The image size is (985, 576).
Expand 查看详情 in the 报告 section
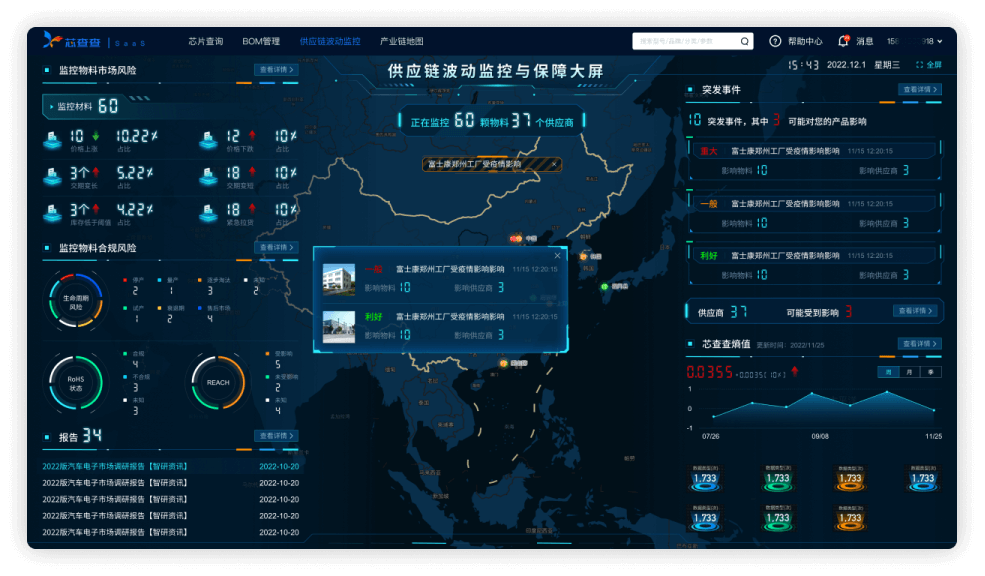pos(275,436)
